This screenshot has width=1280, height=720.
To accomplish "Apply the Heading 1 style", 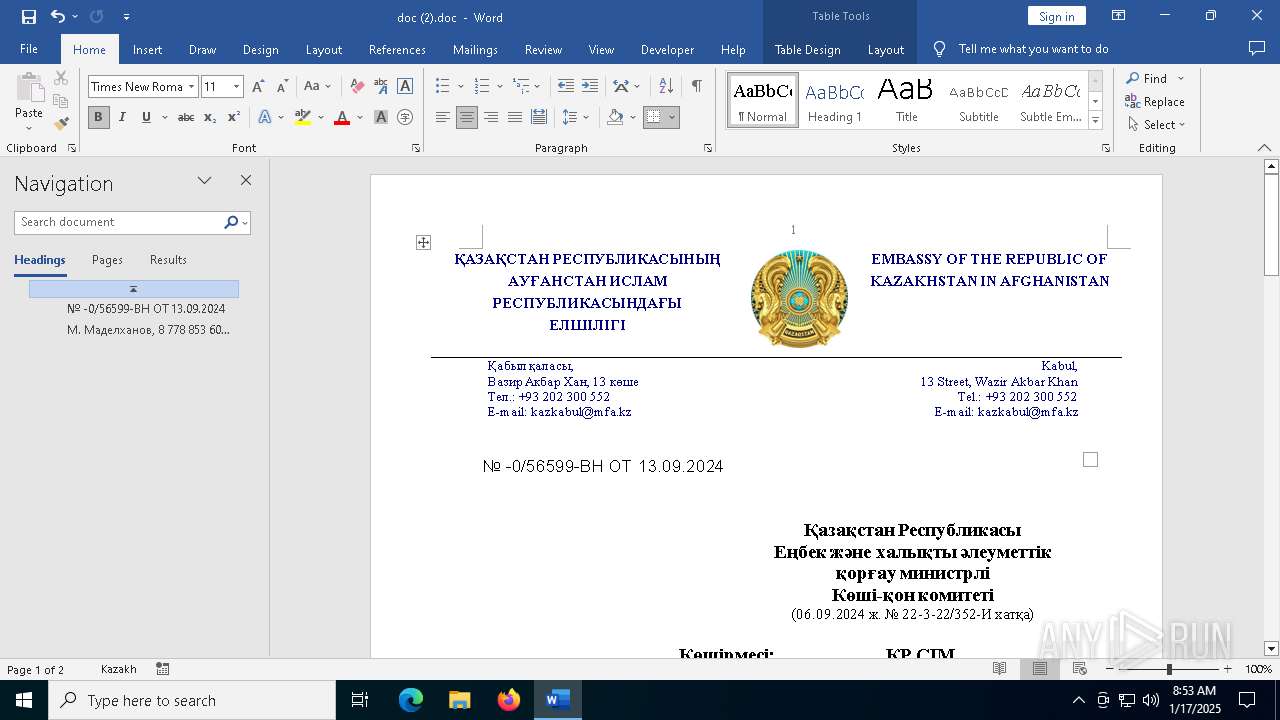I will 834,100.
